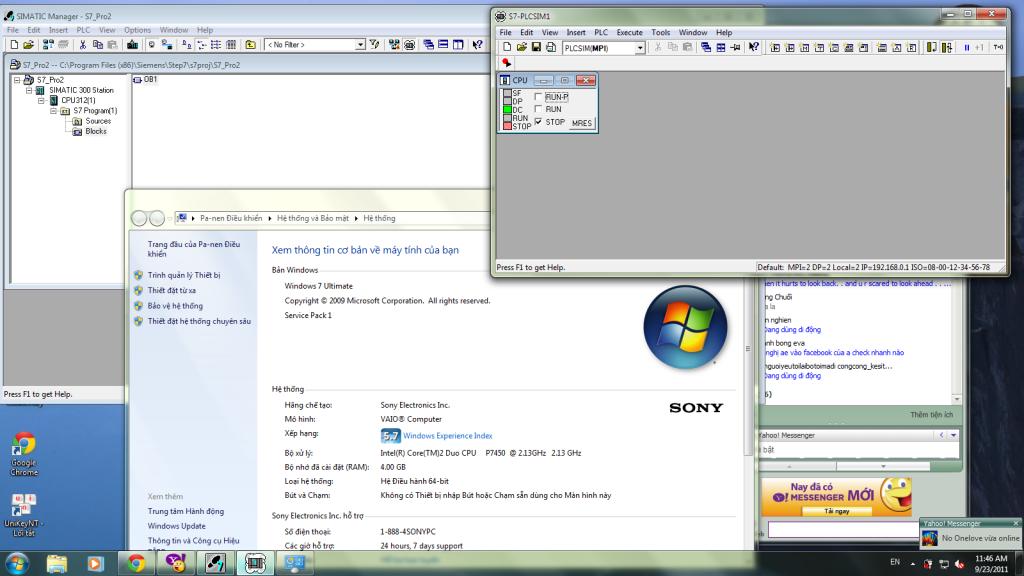Click Pause icon in PLCSIM toolbar
The width and height of the screenshot is (1024, 576).
[x=967, y=47]
